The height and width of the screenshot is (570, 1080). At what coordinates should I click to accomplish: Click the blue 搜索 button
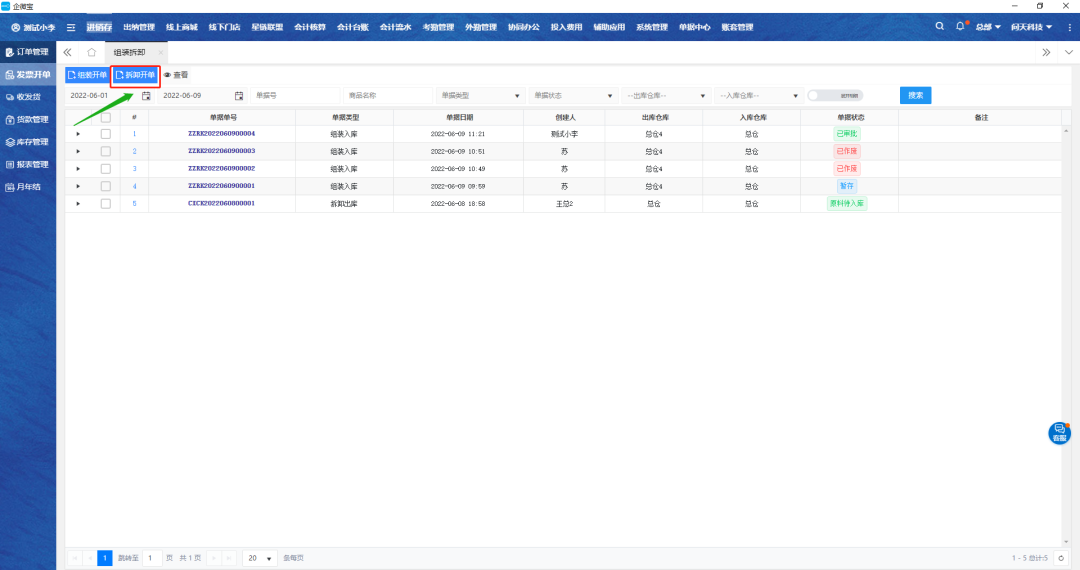coord(915,95)
